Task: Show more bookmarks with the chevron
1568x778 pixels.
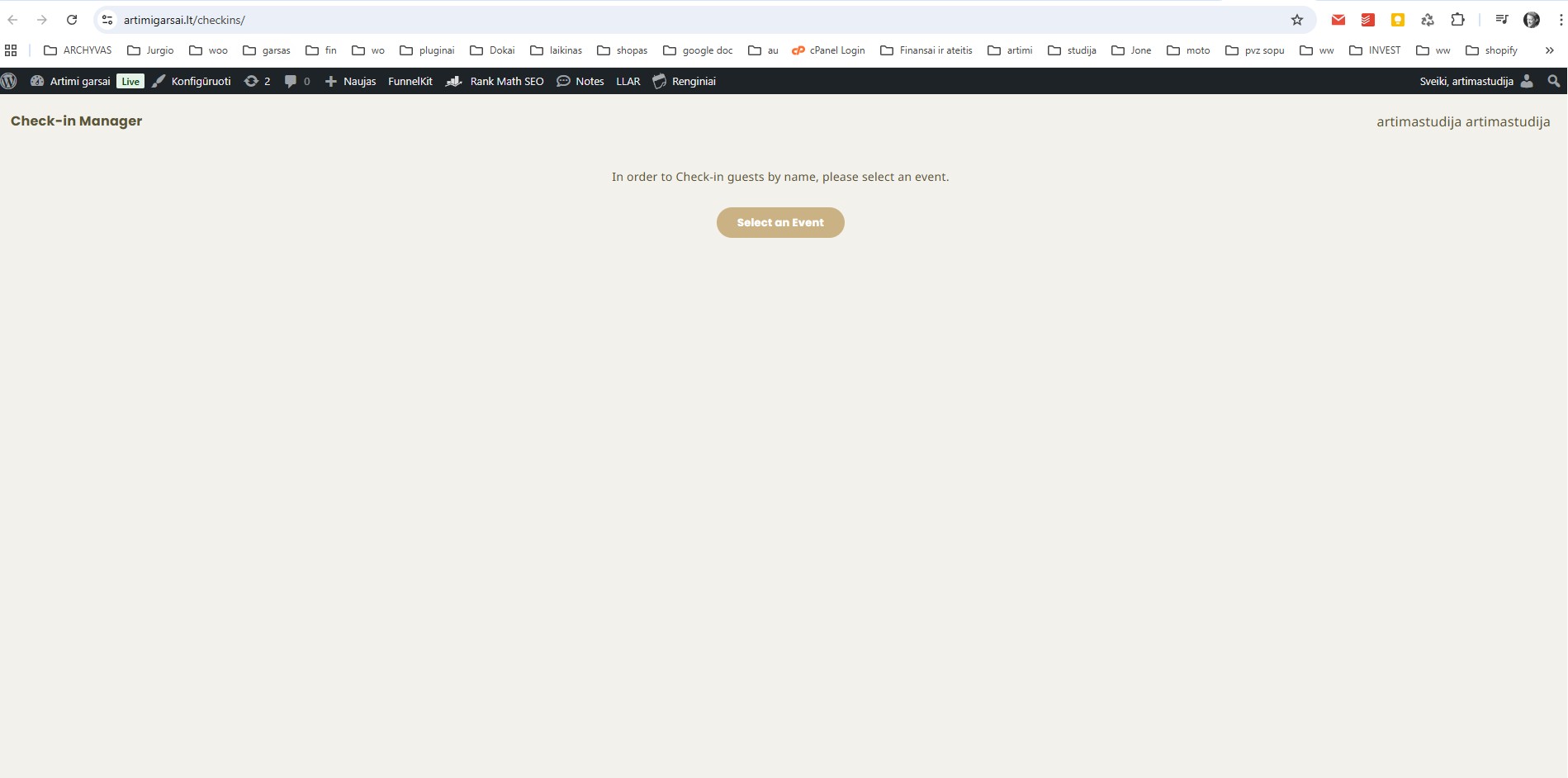Action: click(x=1549, y=50)
